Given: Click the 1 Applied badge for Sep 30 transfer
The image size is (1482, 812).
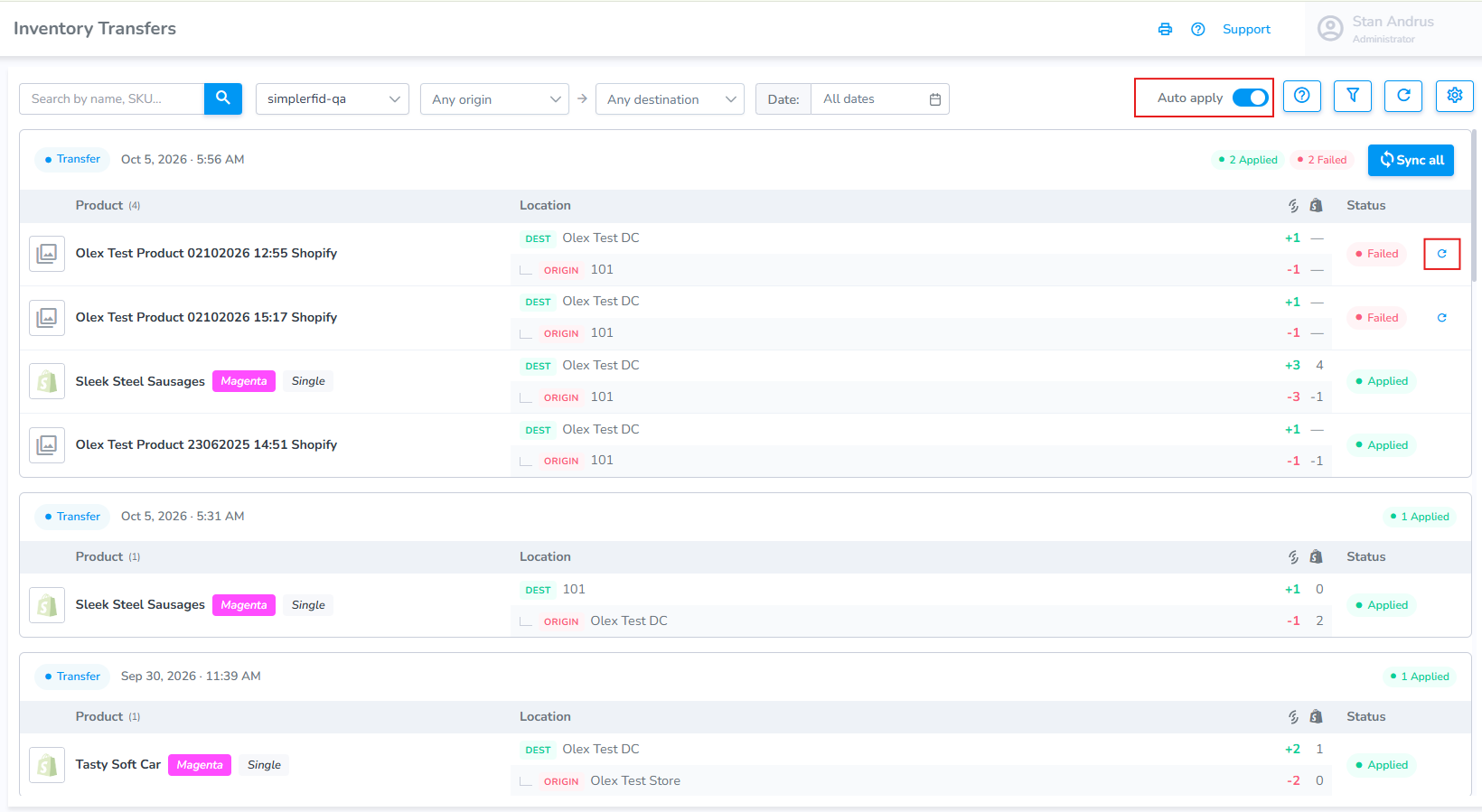Looking at the screenshot, I should tap(1421, 677).
